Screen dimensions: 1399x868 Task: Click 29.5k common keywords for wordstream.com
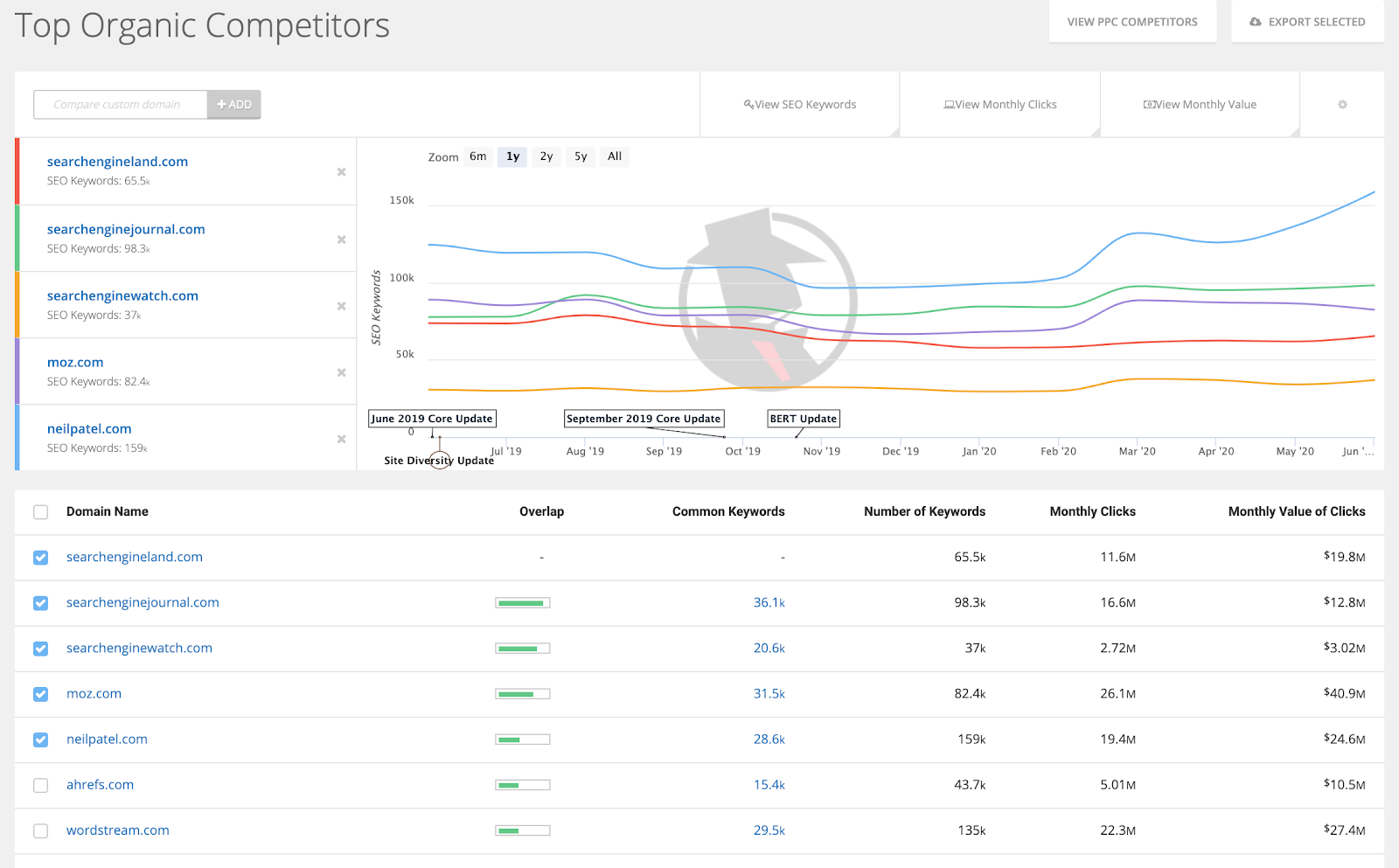point(769,830)
